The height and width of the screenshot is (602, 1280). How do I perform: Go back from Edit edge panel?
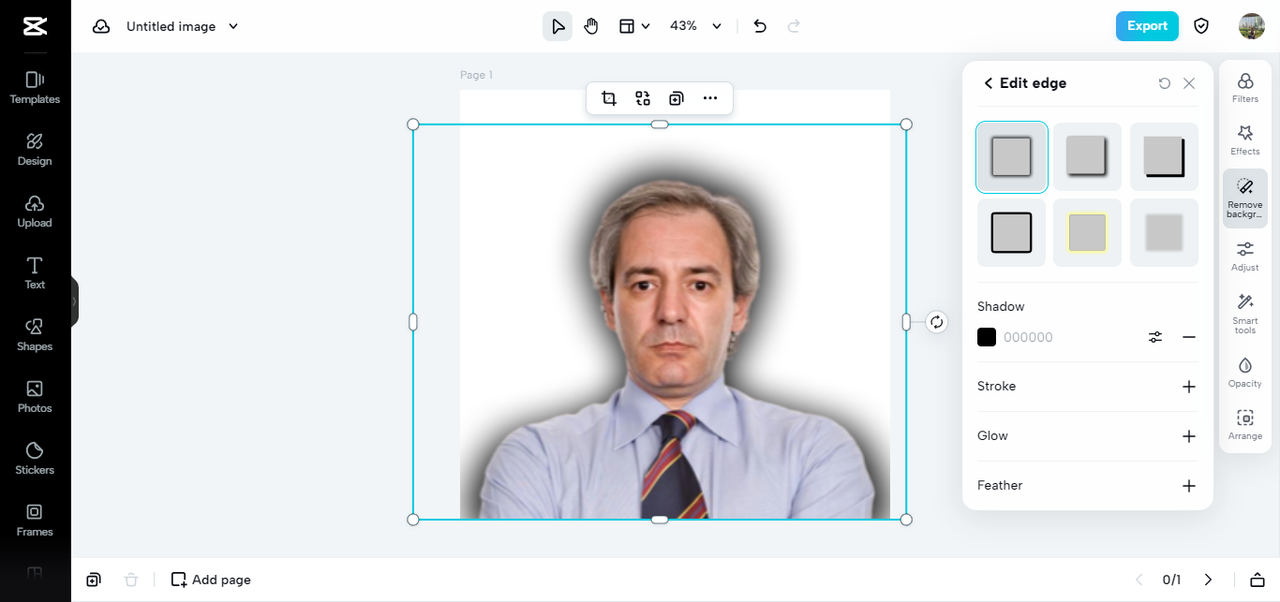pyautogui.click(x=988, y=83)
